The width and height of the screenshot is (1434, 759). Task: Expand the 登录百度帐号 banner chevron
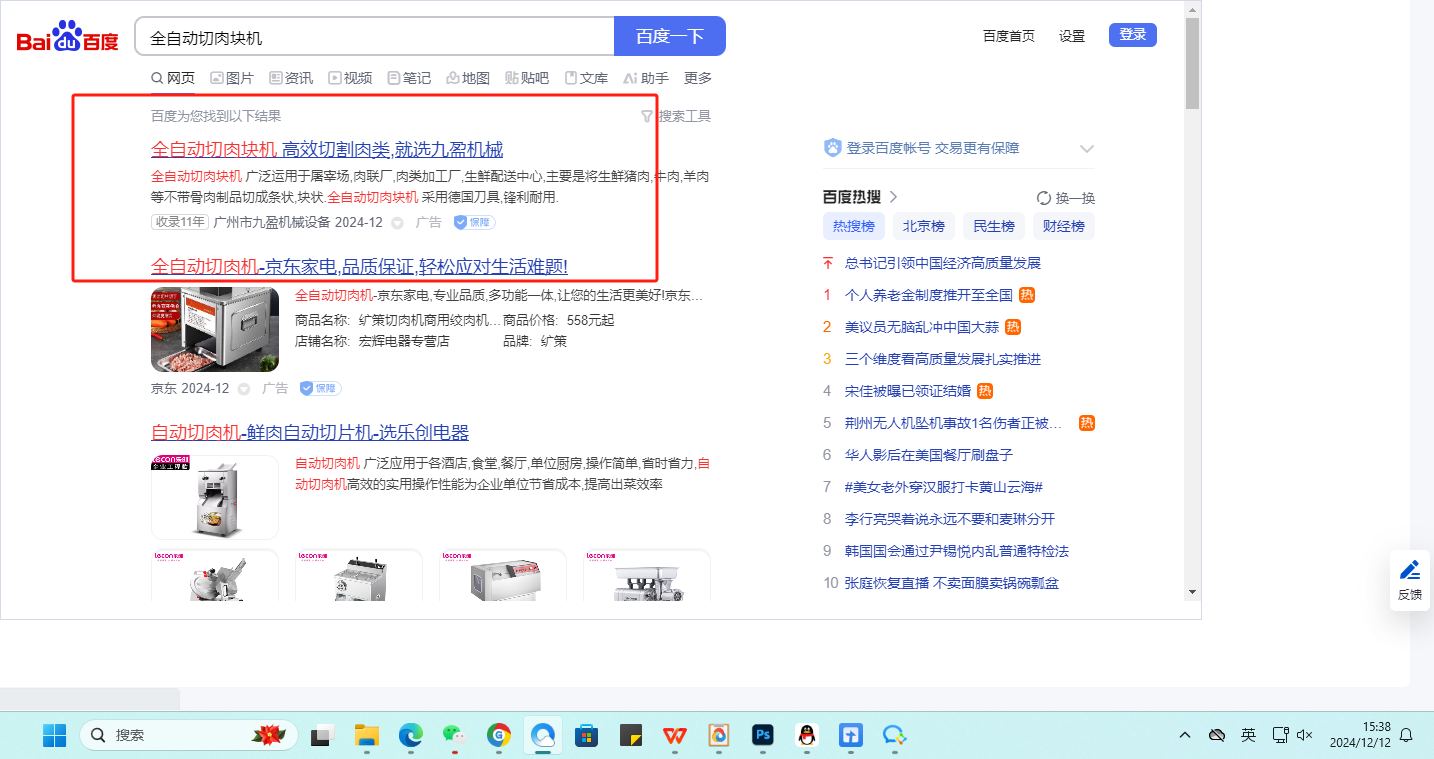[1087, 149]
